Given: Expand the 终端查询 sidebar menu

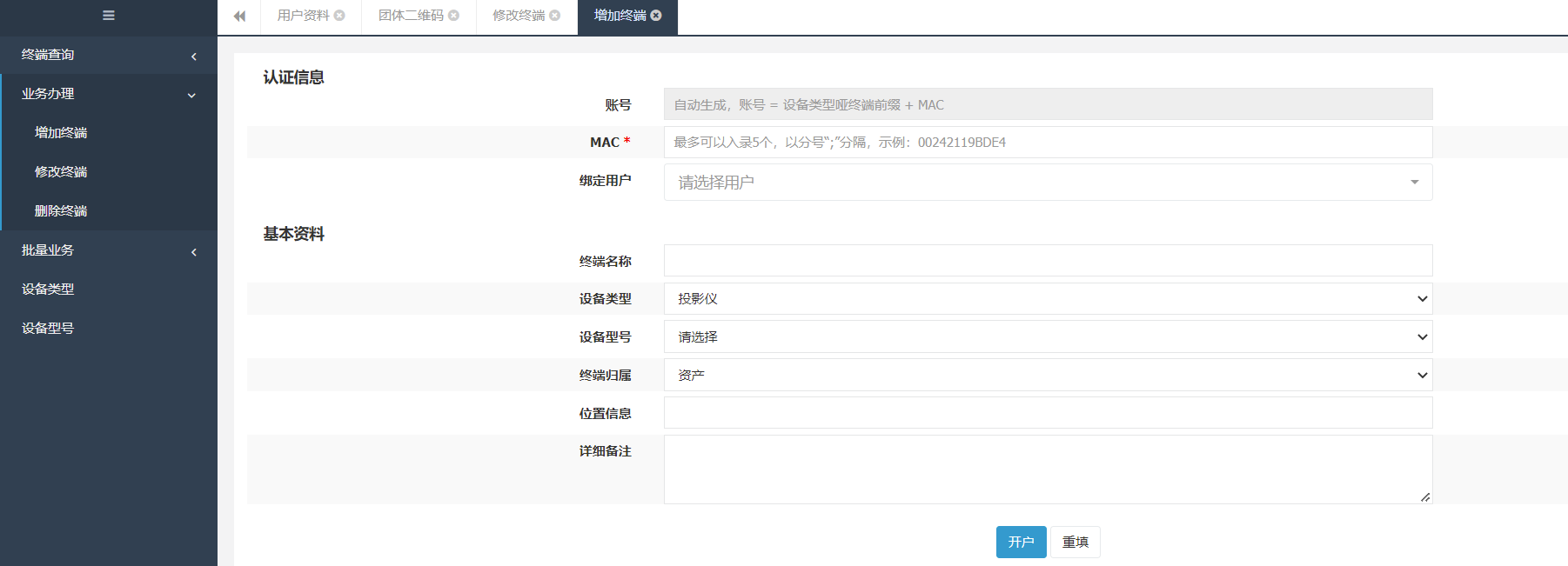Looking at the screenshot, I should [x=108, y=55].
